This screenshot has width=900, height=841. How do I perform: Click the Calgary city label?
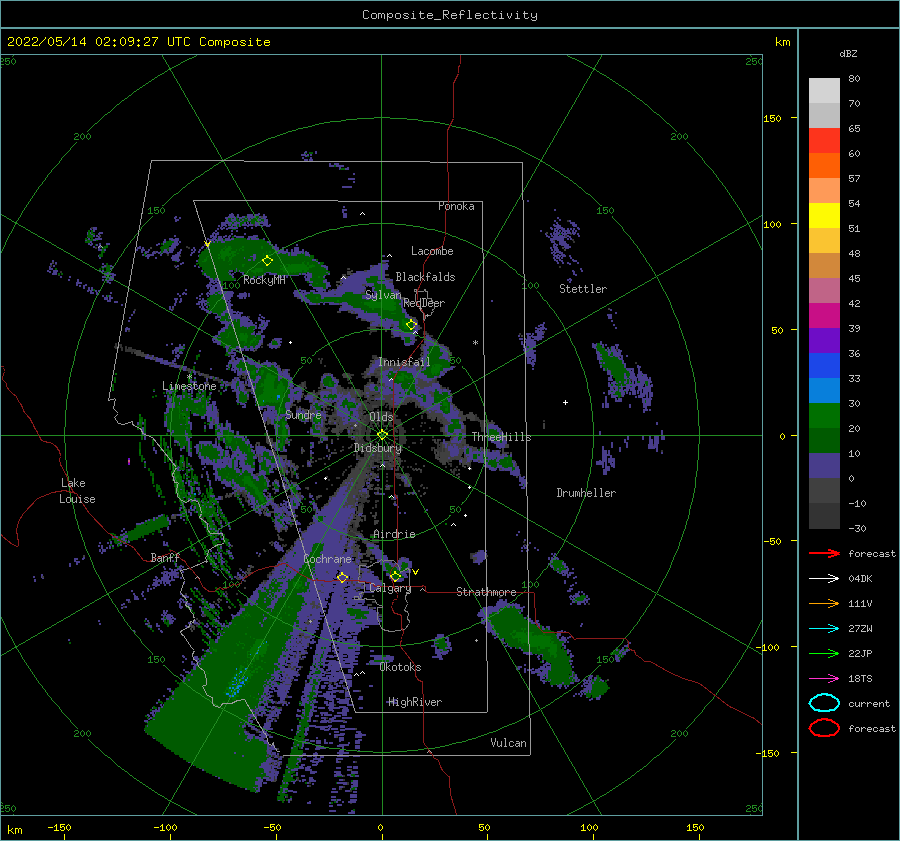click(x=390, y=588)
